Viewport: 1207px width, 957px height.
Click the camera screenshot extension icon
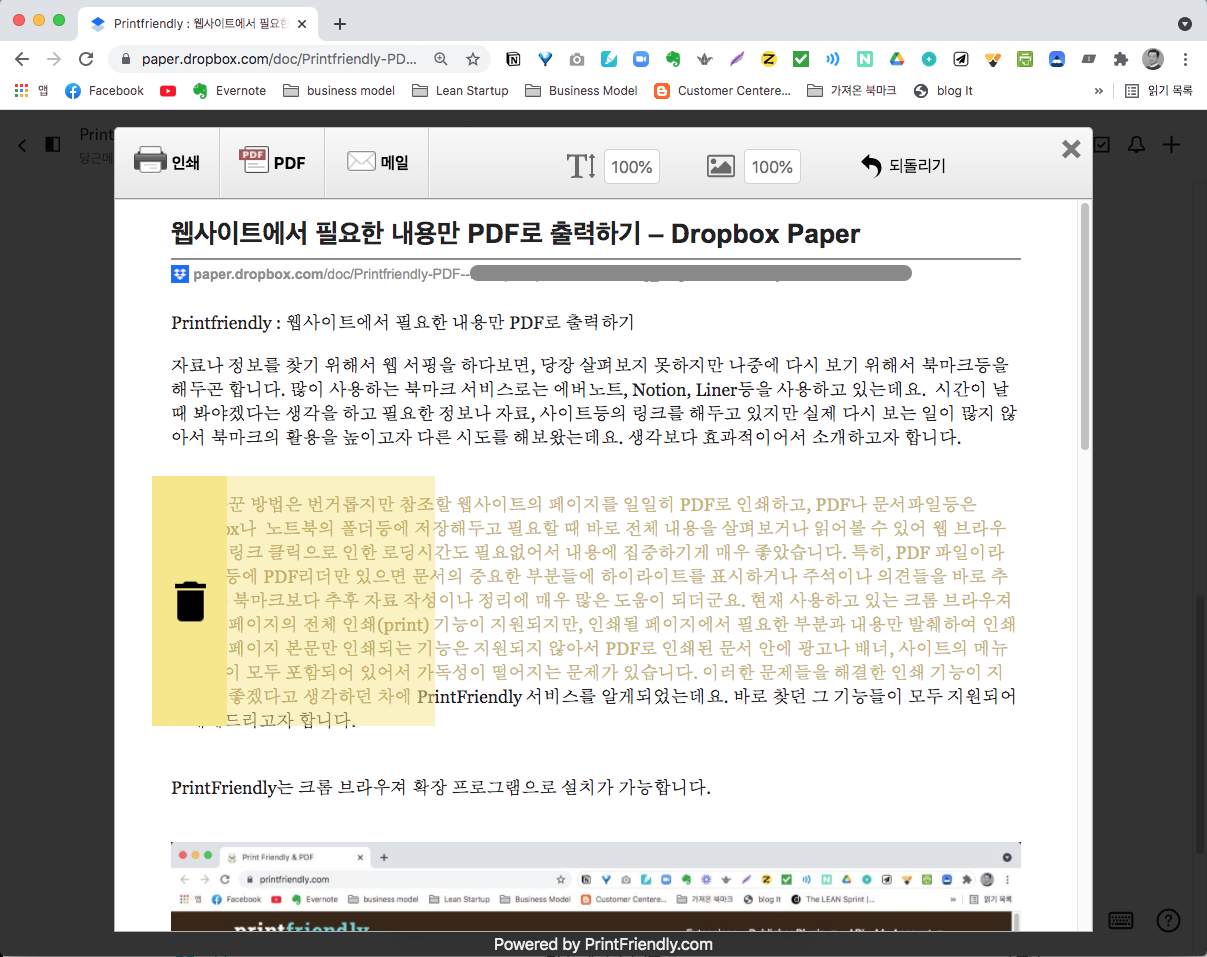click(577, 59)
